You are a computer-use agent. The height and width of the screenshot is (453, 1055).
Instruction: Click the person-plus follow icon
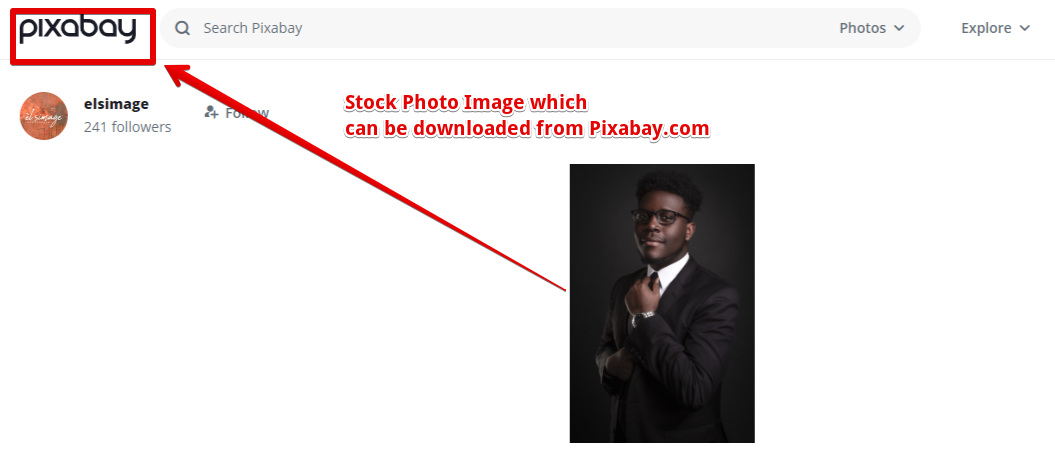211,112
